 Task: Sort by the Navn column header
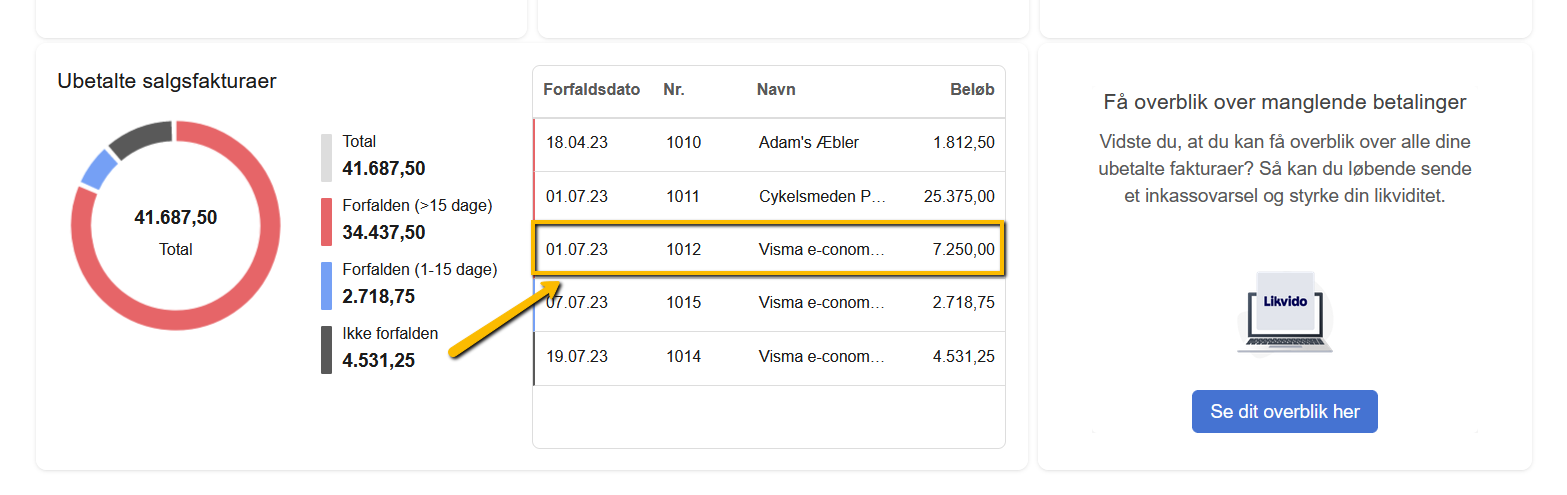(x=776, y=90)
